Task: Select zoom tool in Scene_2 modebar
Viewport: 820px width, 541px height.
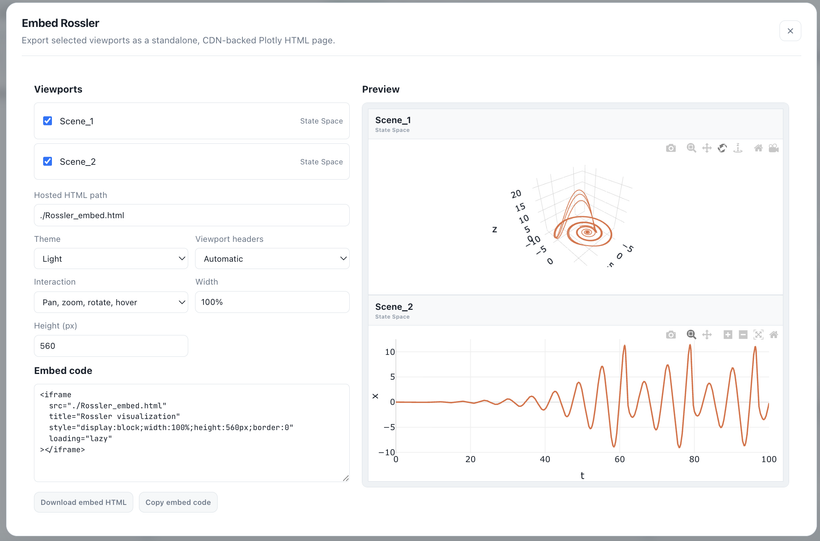Action: coord(691,335)
